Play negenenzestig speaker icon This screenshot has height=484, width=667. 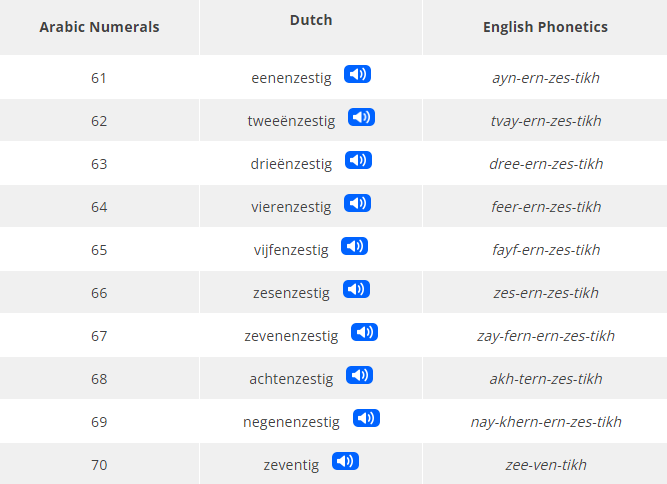(366, 418)
